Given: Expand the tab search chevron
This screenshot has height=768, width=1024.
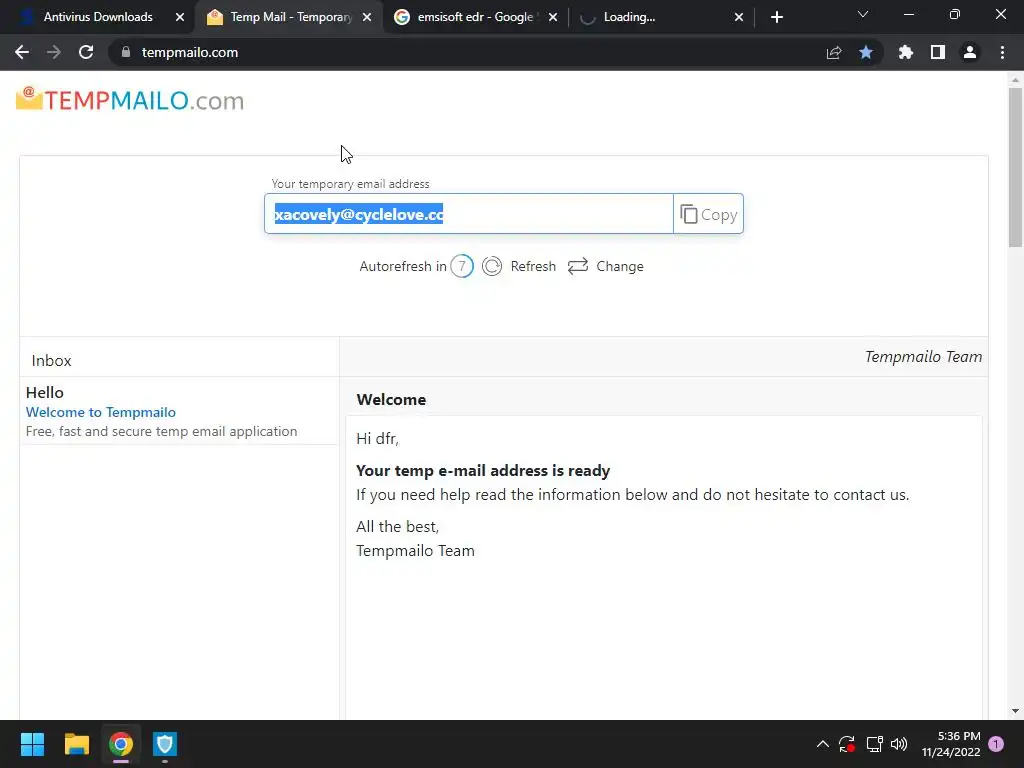Looking at the screenshot, I should (863, 14).
